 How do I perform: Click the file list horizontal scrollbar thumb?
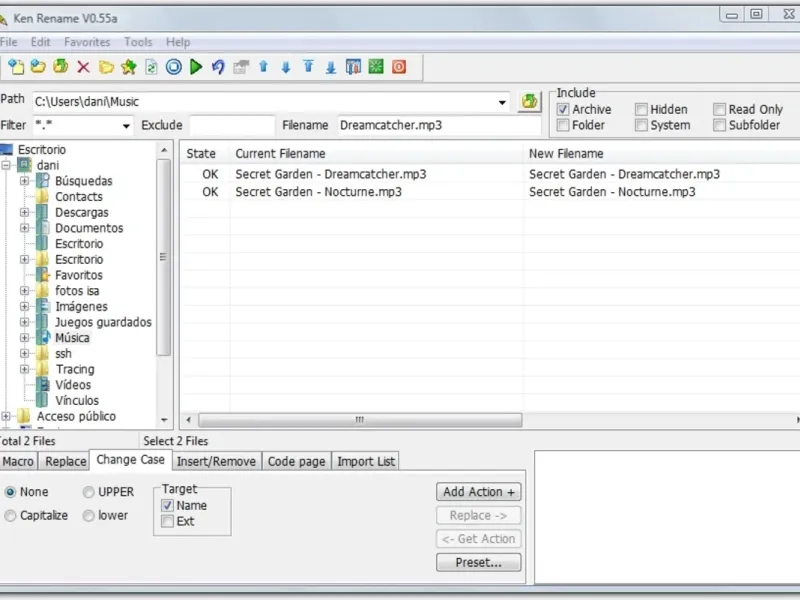(360, 420)
